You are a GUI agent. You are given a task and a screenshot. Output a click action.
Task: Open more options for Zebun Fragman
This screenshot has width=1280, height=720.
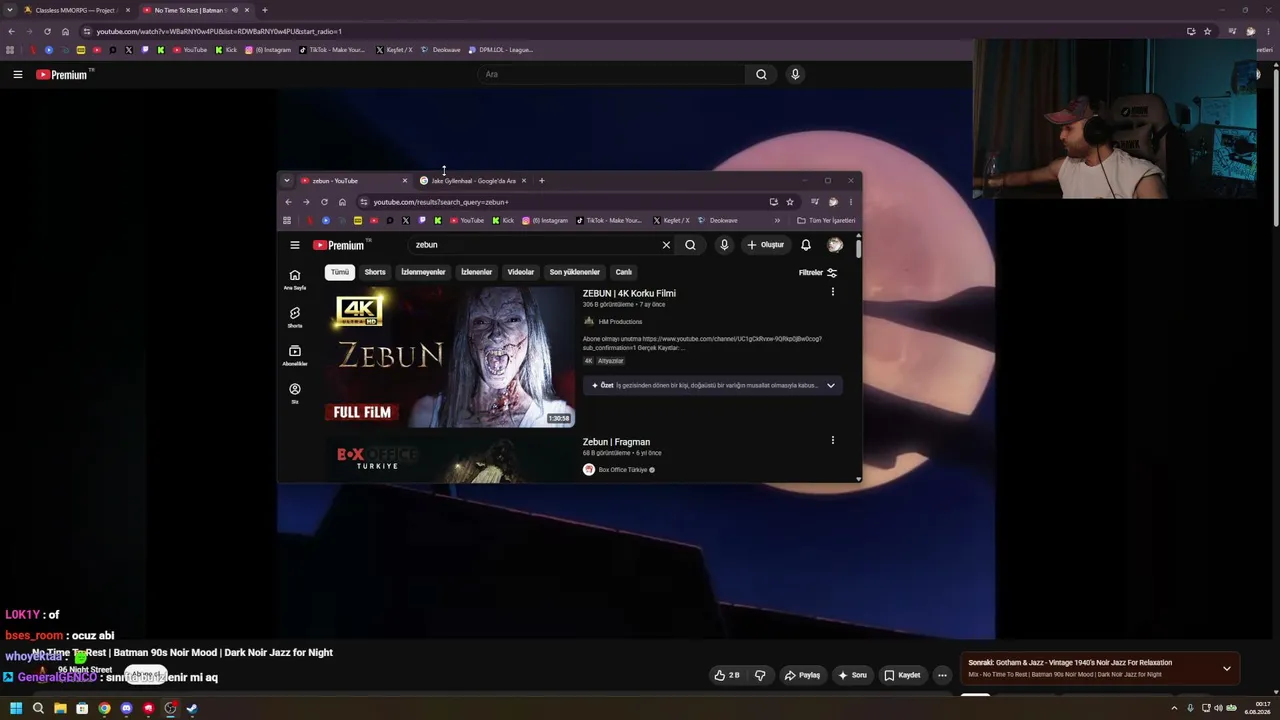[x=832, y=440]
